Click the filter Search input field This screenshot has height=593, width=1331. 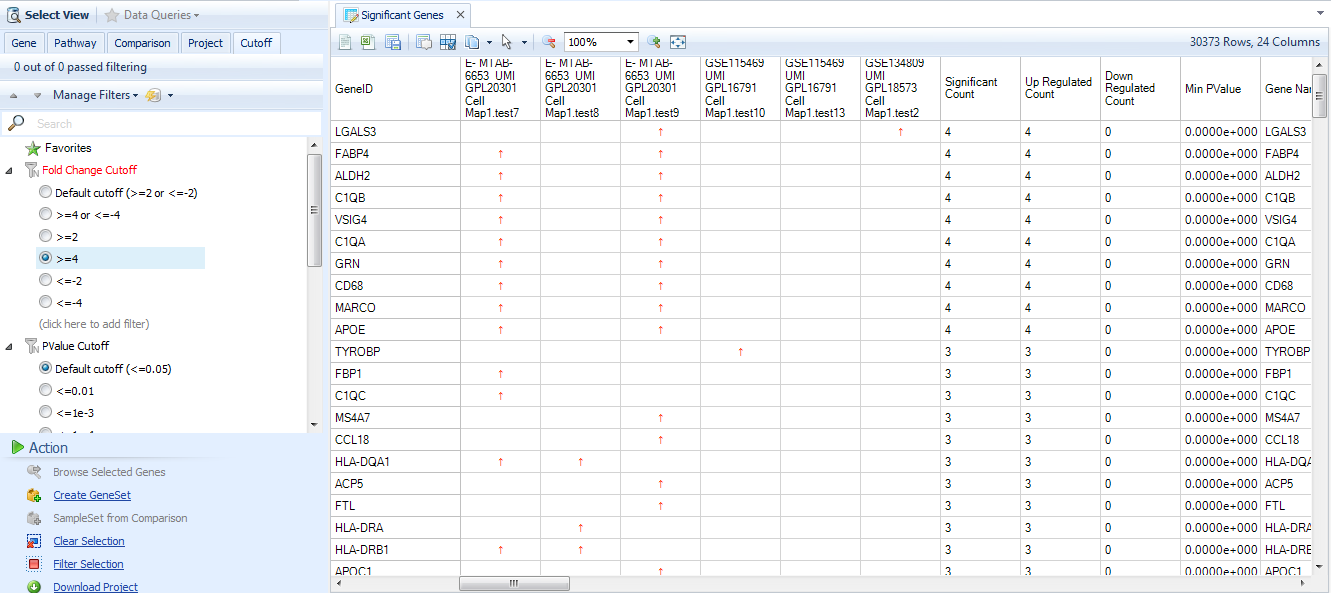click(170, 123)
